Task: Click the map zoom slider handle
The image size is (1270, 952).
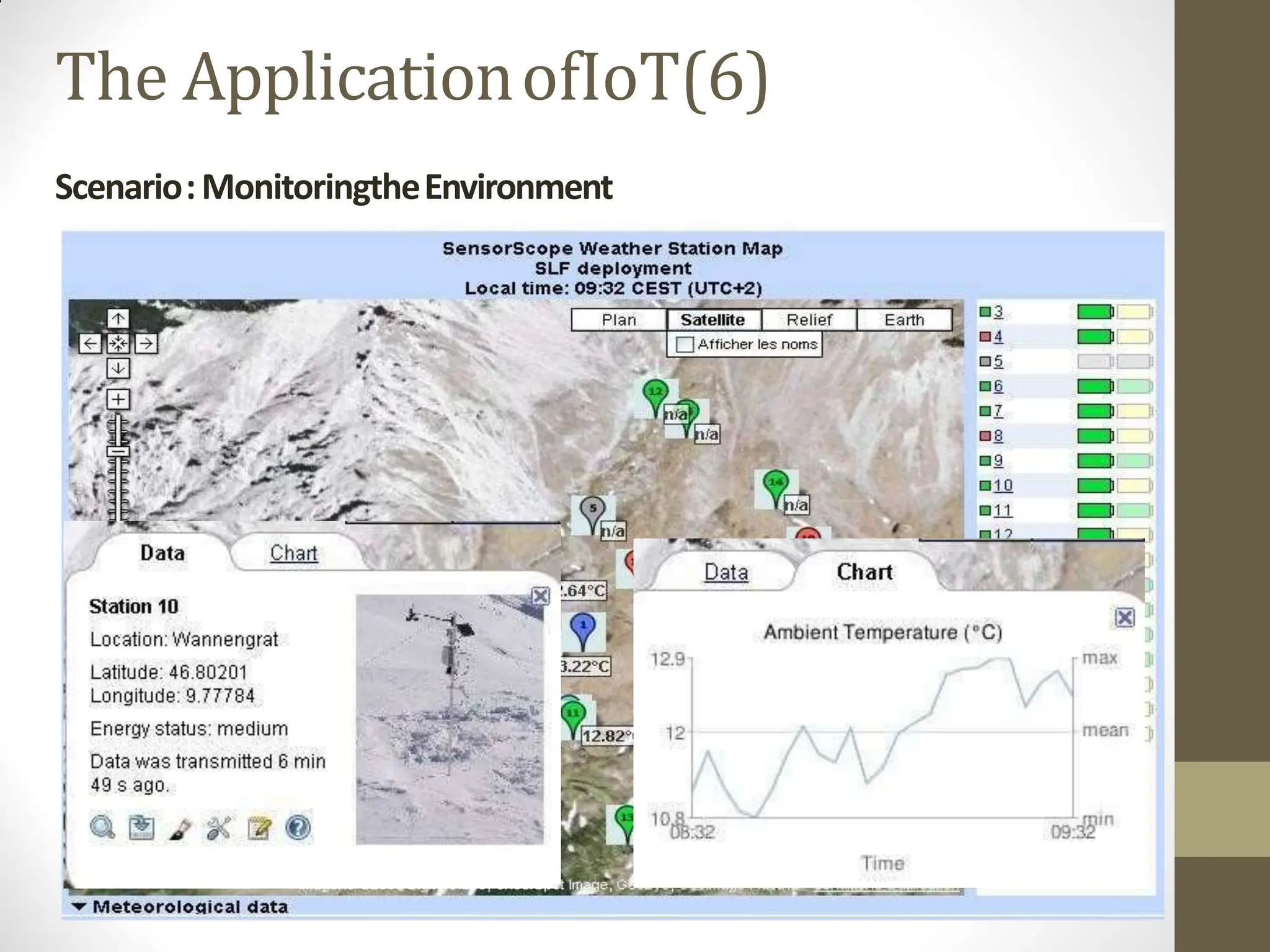Action: point(118,451)
